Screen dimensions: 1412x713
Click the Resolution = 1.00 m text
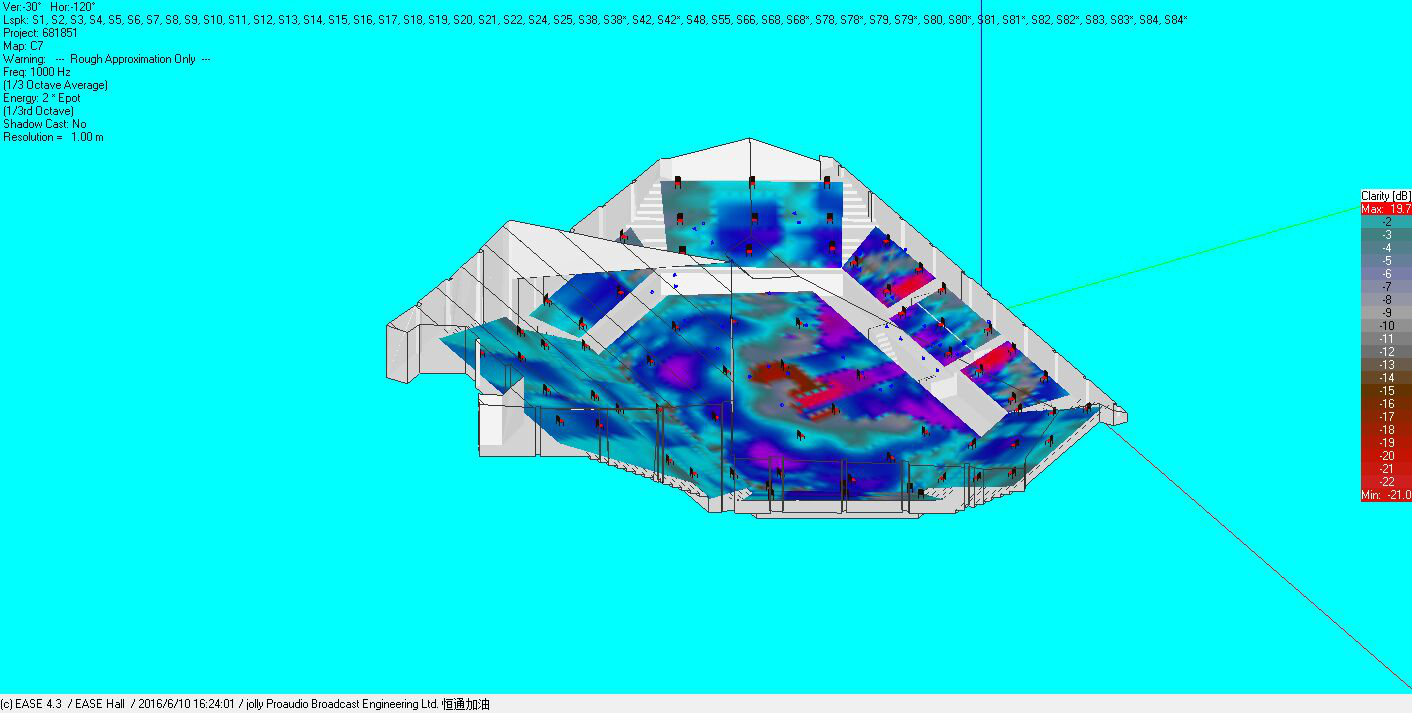tap(53, 137)
